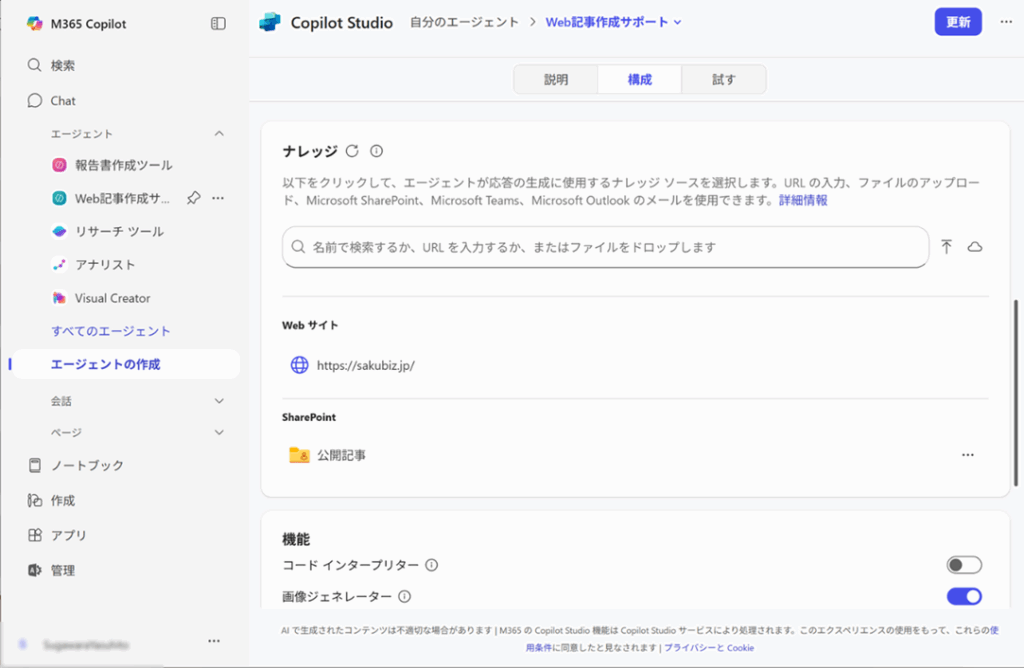Expand the ページ section
This screenshot has height=668, width=1024.
[219, 432]
